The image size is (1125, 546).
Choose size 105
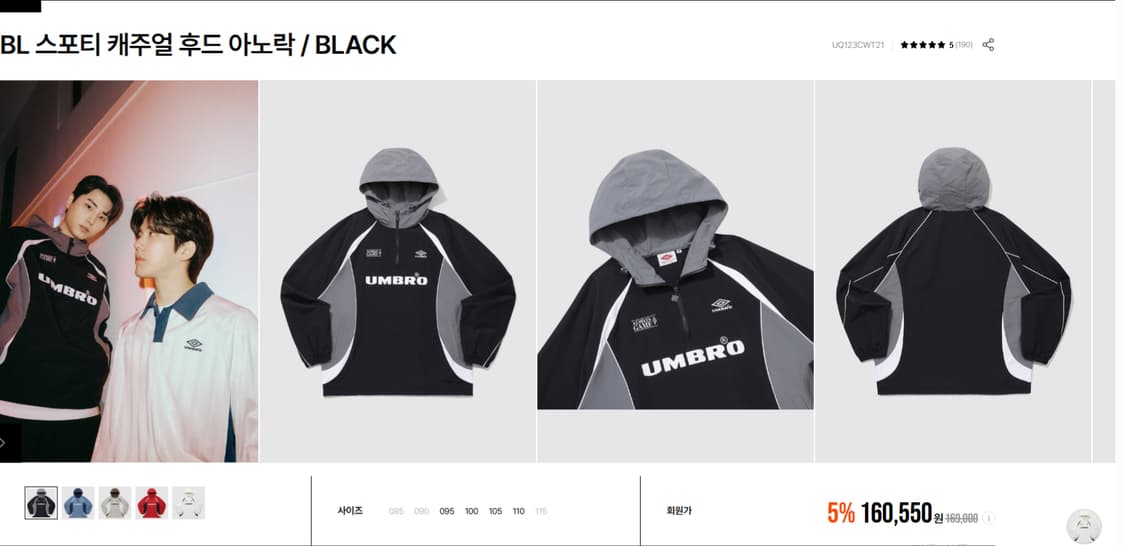495,512
